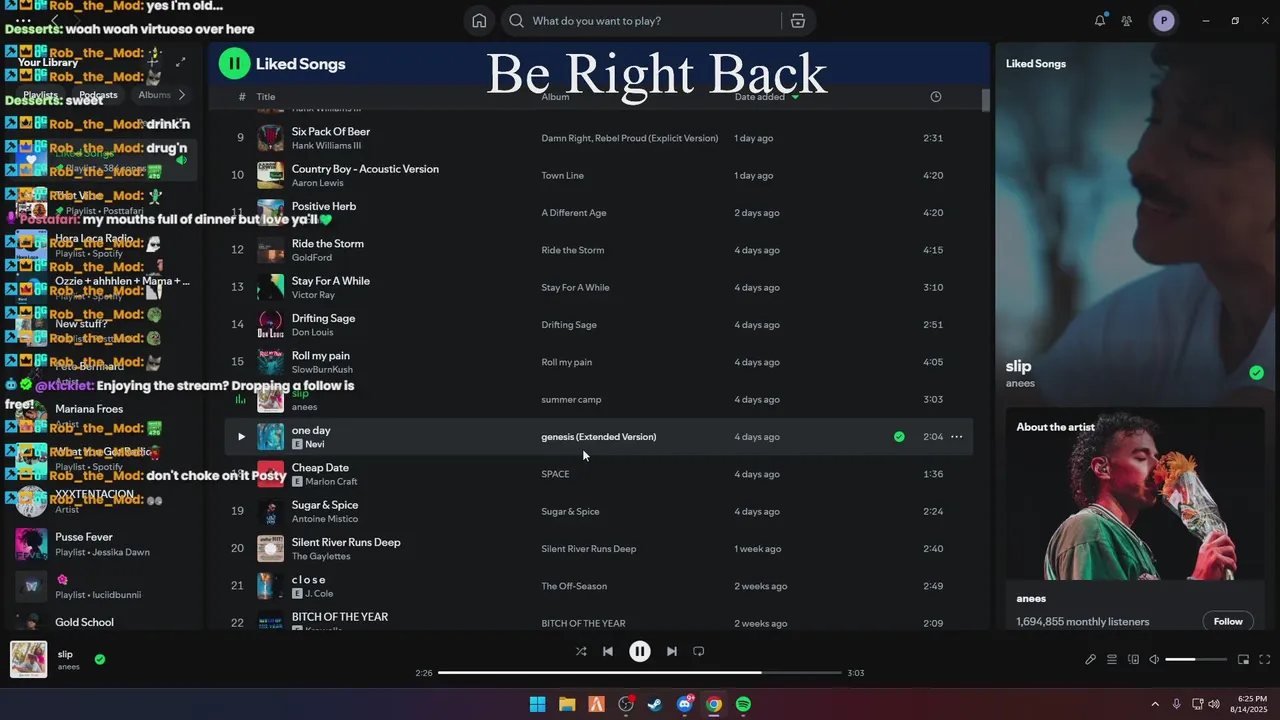The image size is (1280, 720).
Task: Skip to the next track
Action: coord(672,651)
